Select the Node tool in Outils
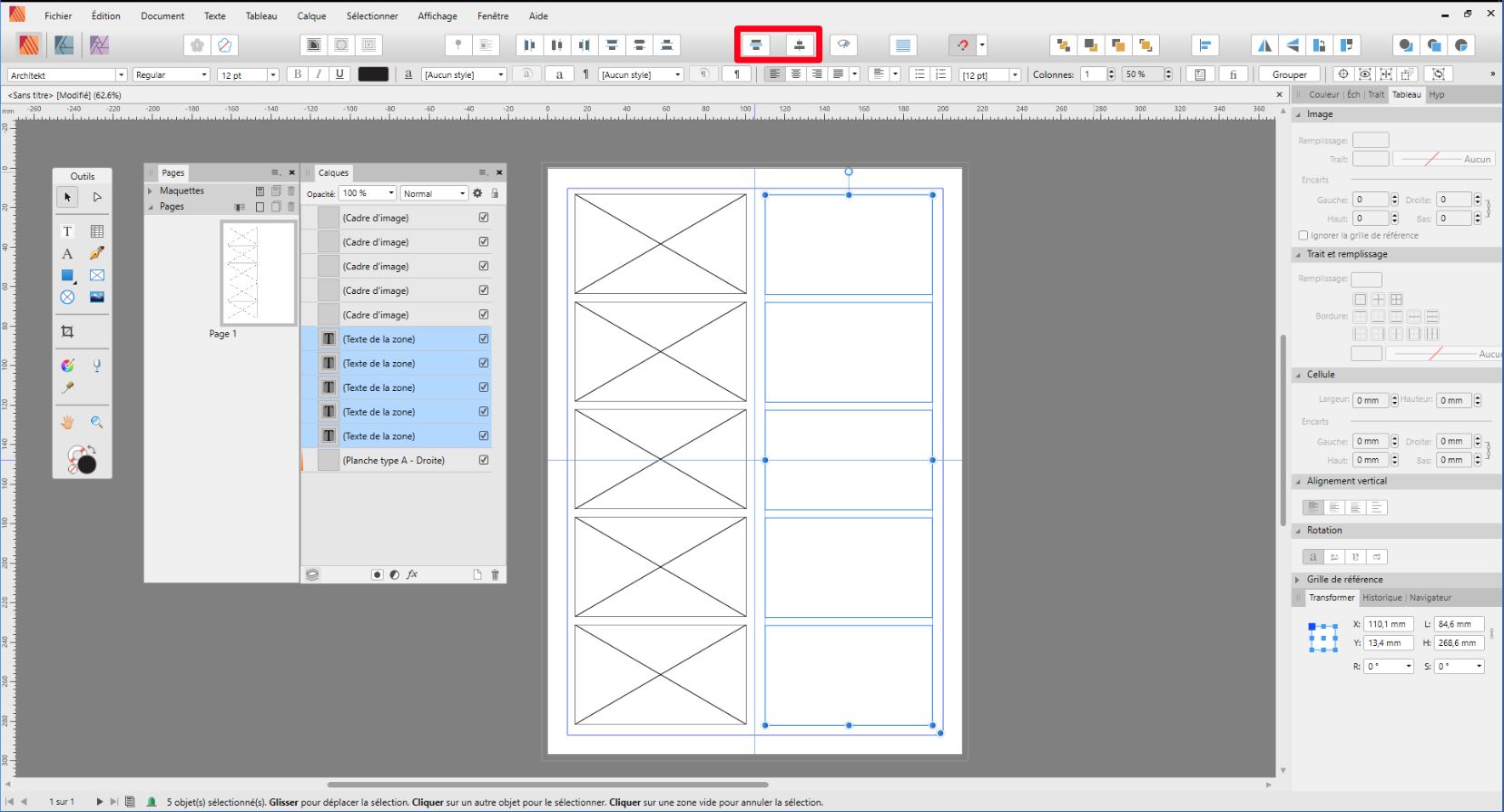The height and width of the screenshot is (812, 1504). tap(97, 197)
